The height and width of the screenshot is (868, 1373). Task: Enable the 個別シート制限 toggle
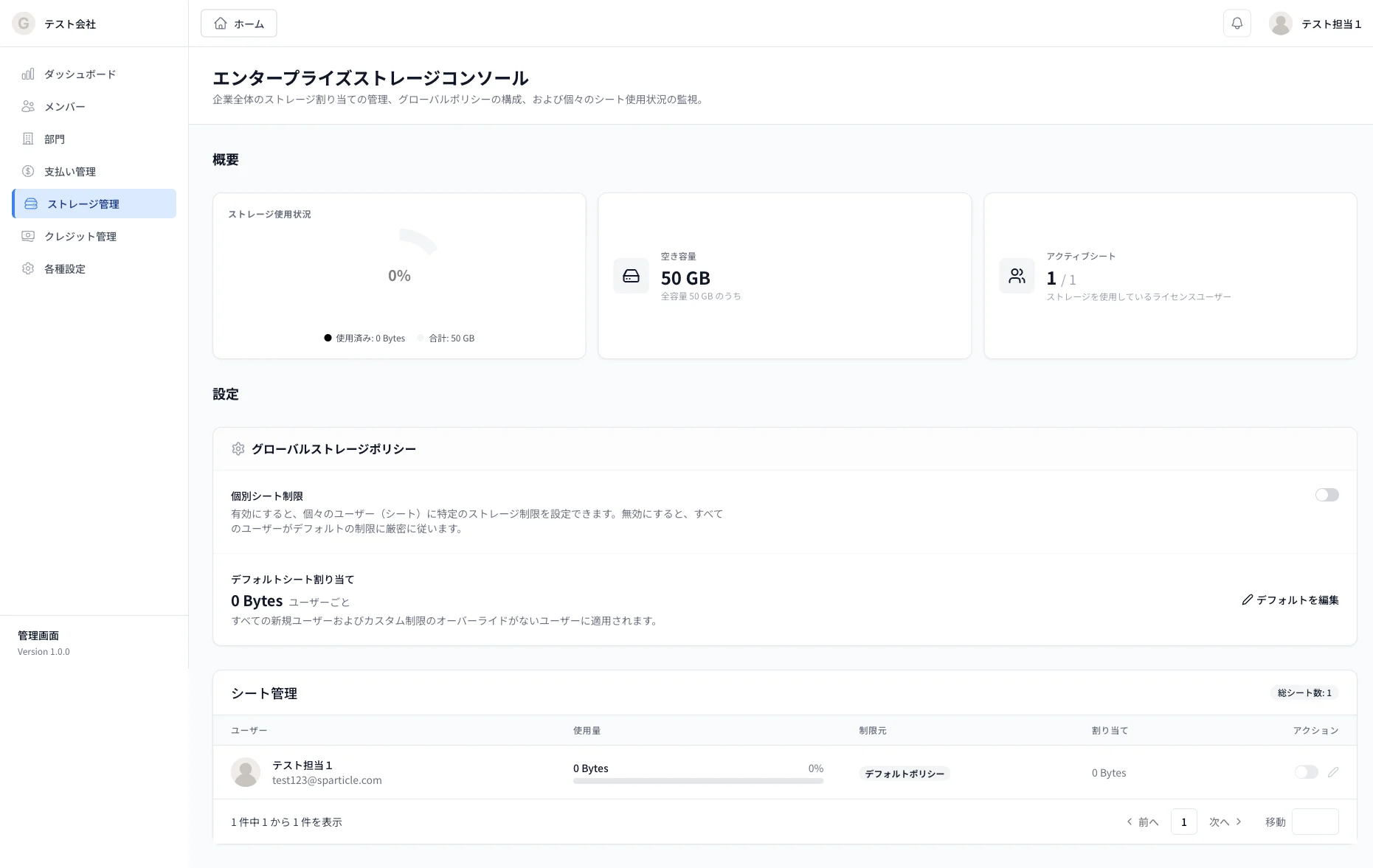click(x=1327, y=495)
